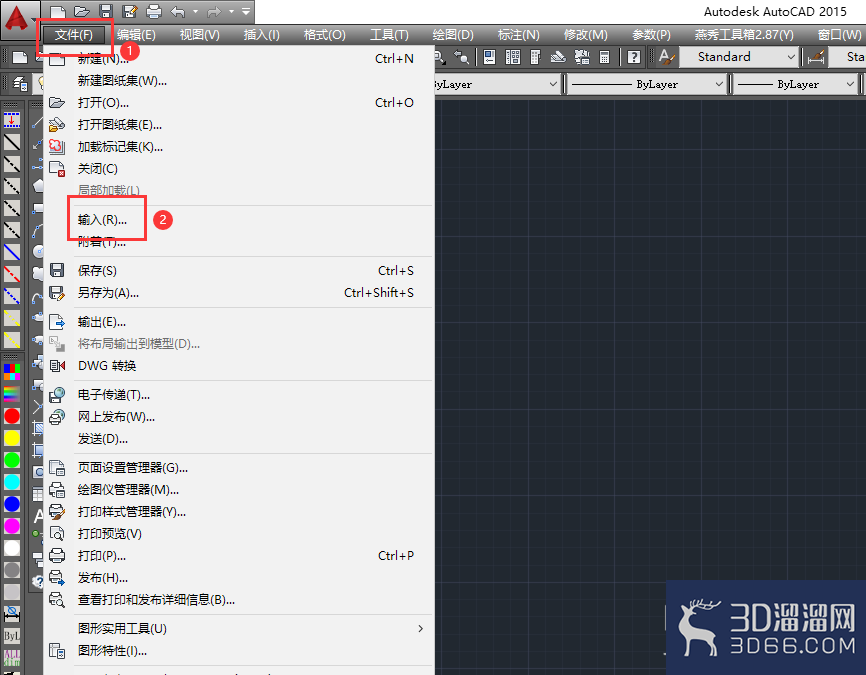Open the Standard text style dropdown
This screenshot has width=866, height=675.
(x=790, y=57)
